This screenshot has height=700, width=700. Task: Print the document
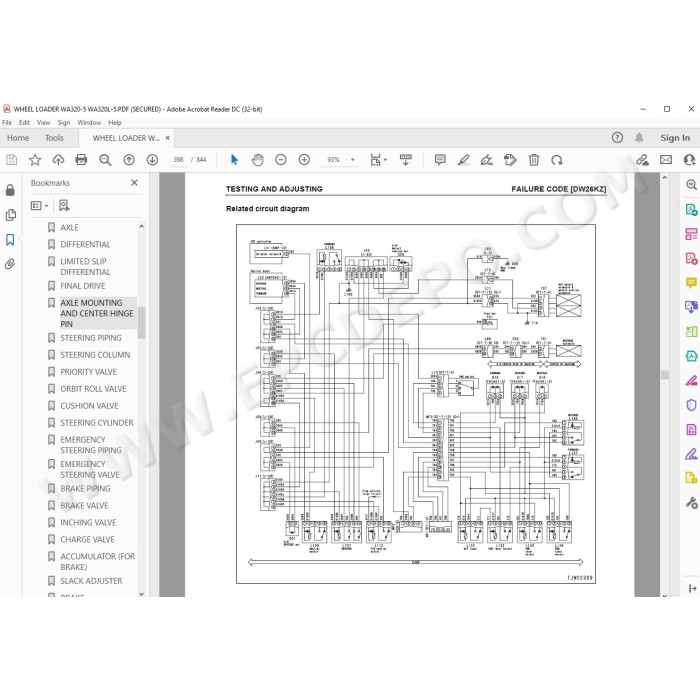81,159
